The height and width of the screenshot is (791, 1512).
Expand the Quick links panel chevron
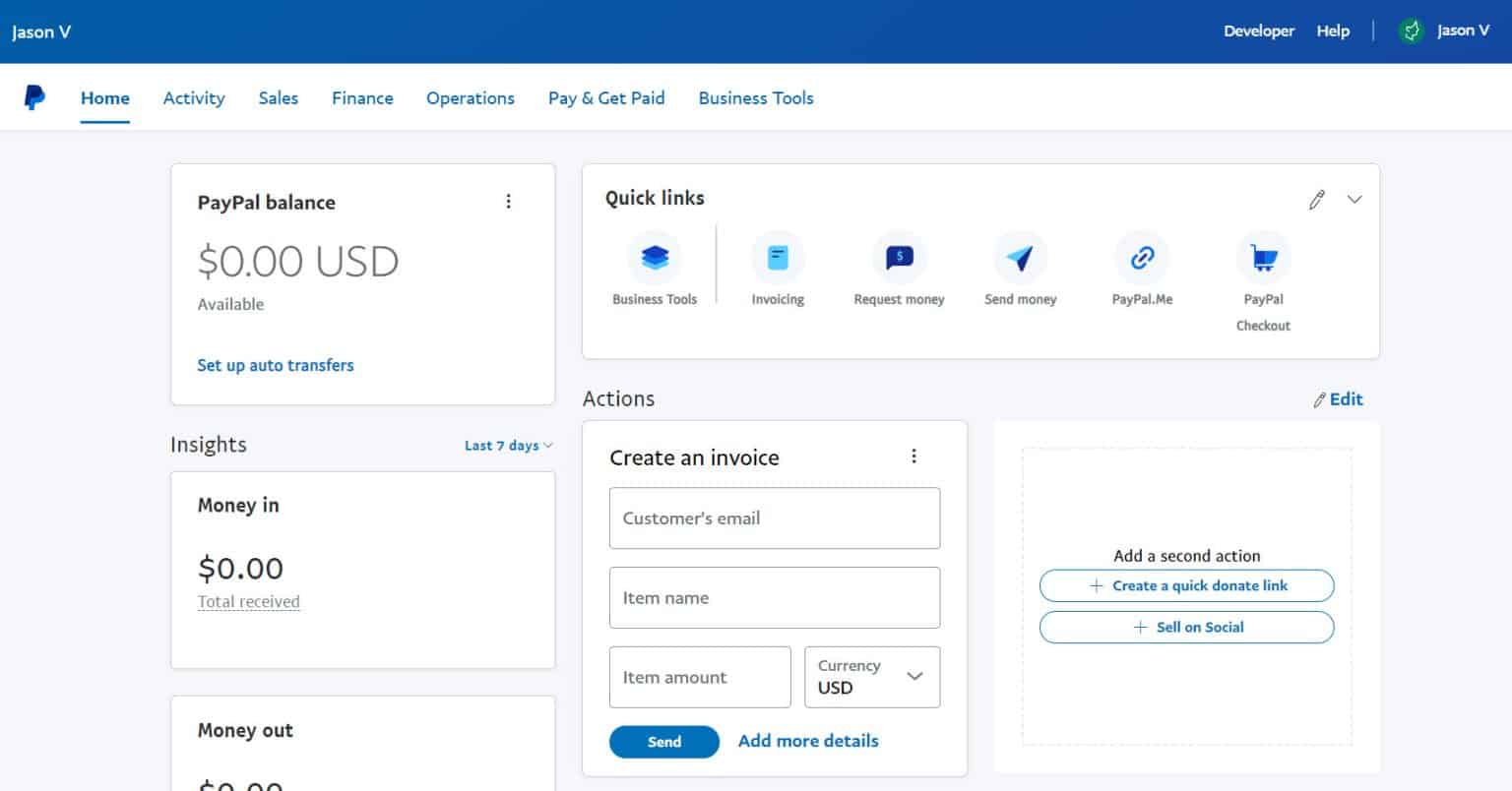click(1354, 199)
